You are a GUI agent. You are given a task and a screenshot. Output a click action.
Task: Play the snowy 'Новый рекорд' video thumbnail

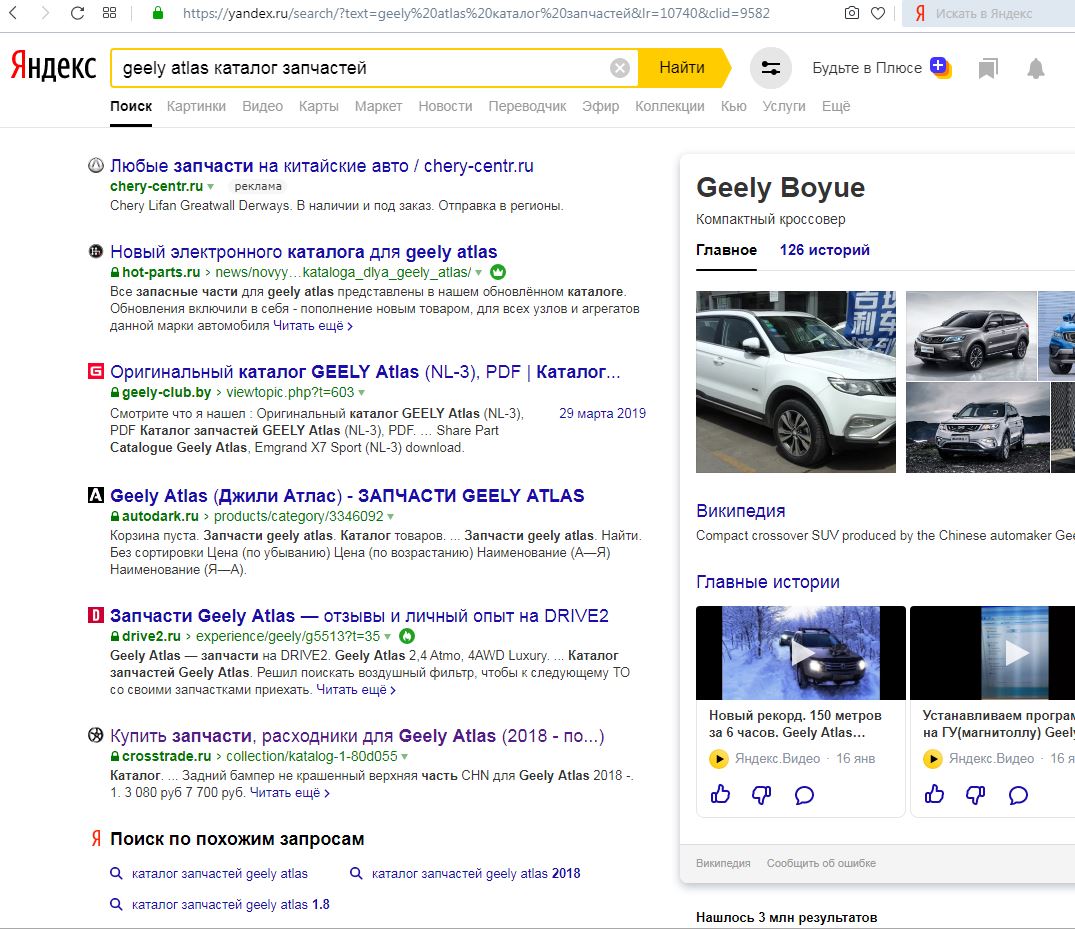coord(801,652)
